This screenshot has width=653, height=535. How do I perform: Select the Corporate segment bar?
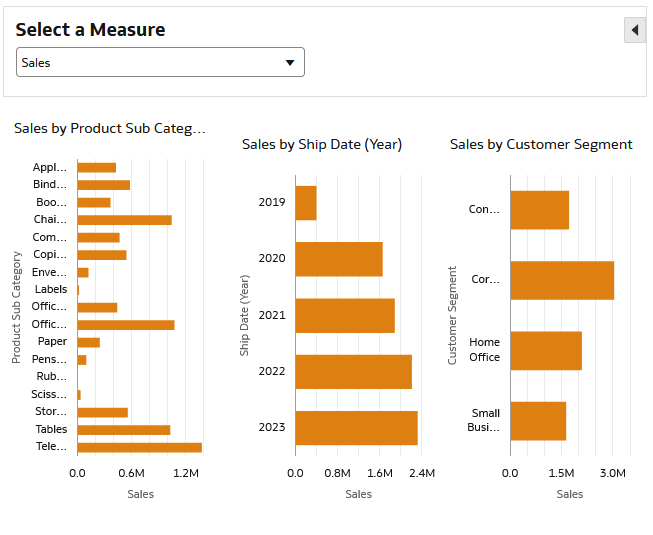pos(562,280)
